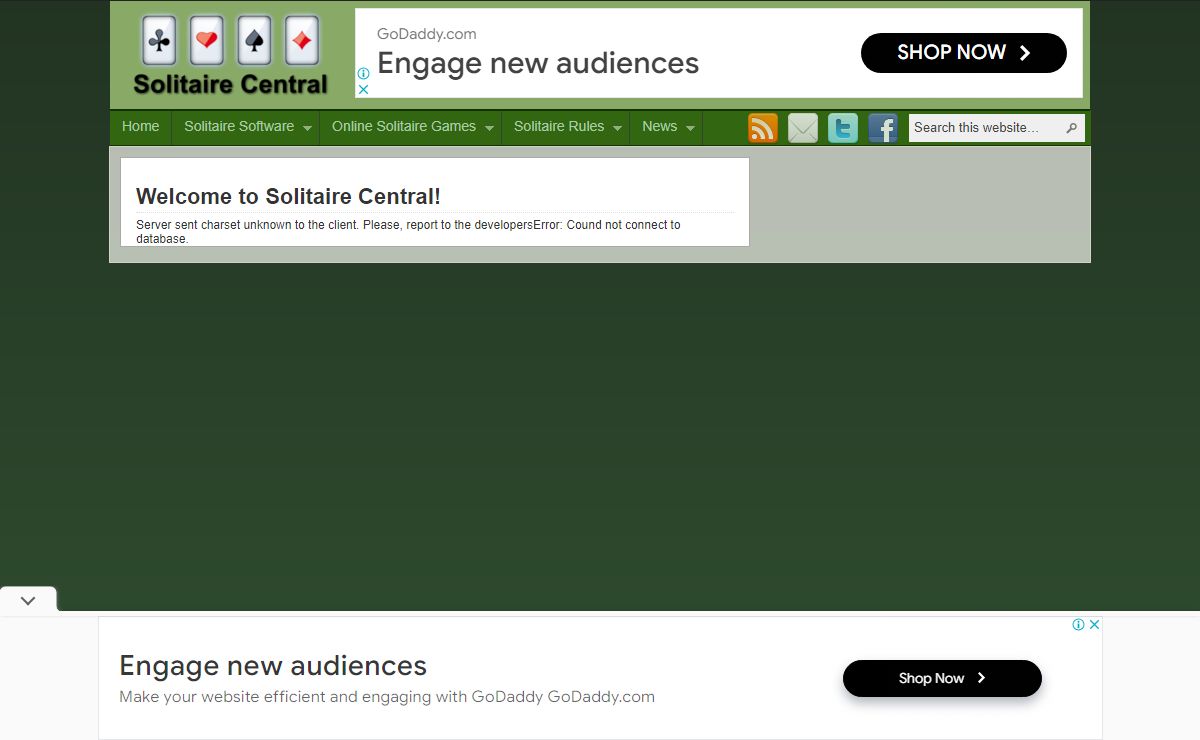Click the top banner headline 'Engage new audiences'
The image size is (1200, 740).
pyautogui.click(x=538, y=63)
